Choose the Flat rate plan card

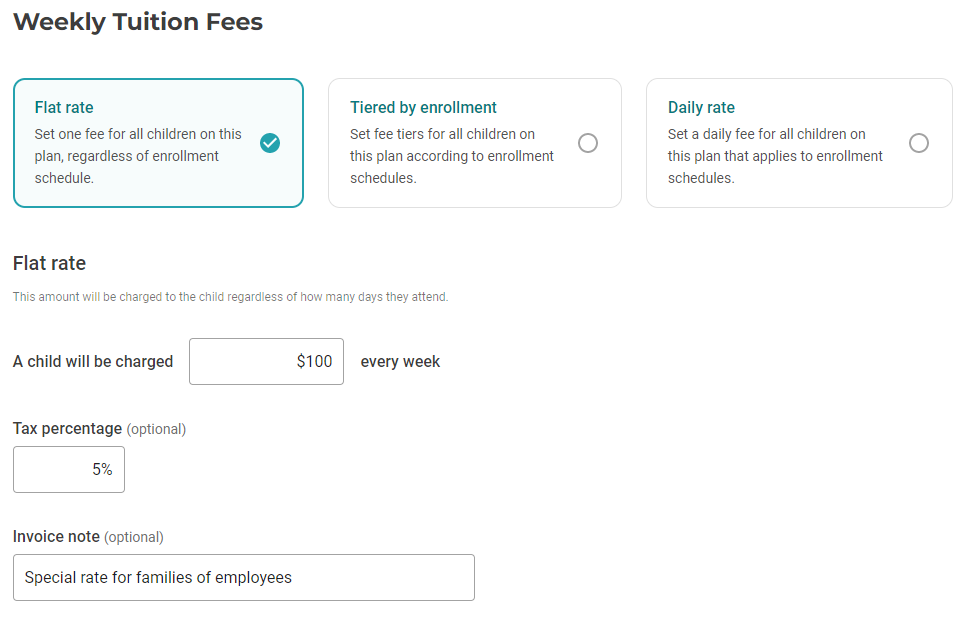[x=158, y=143]
